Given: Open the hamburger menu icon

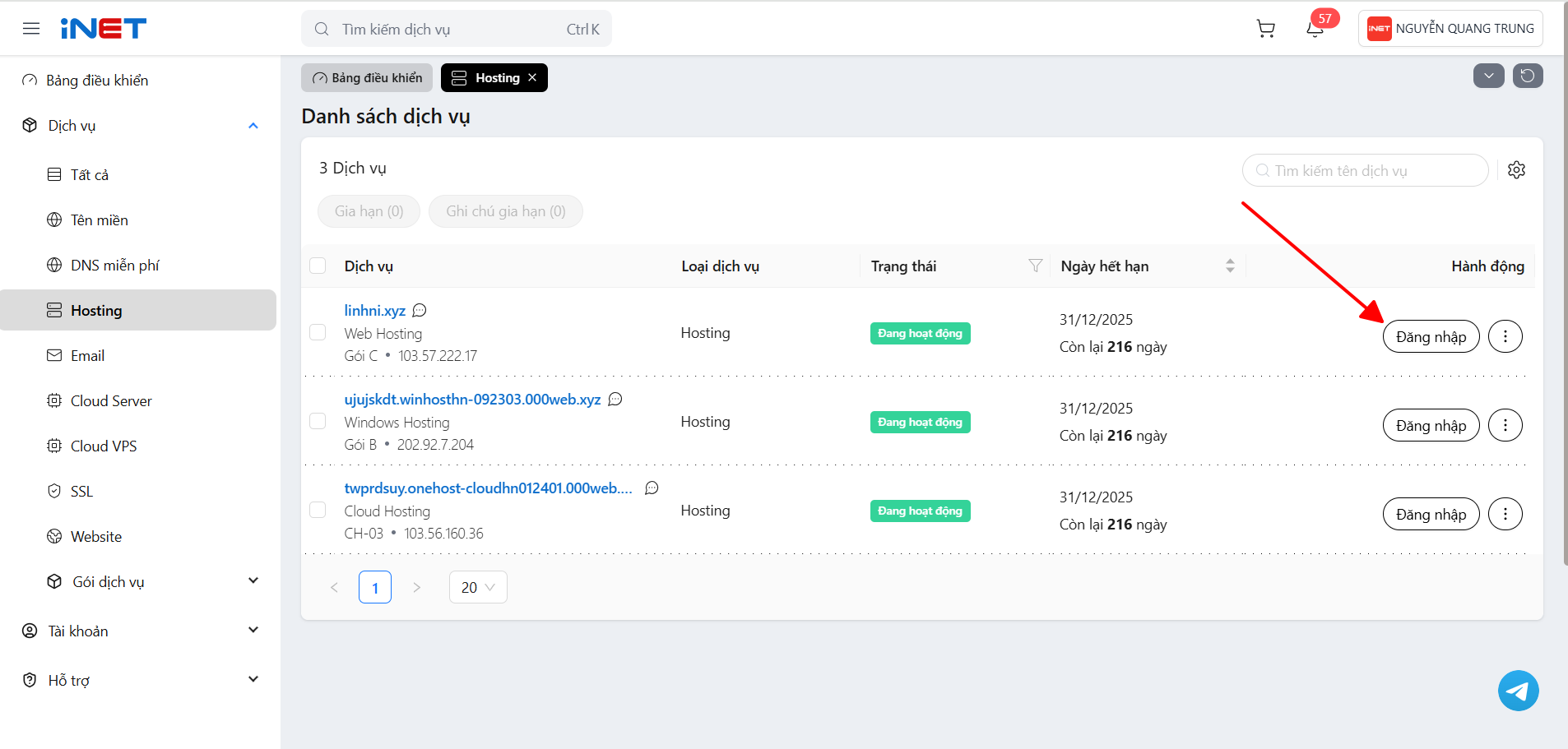Looking at the screenshot, I should [x=31, y=29].
